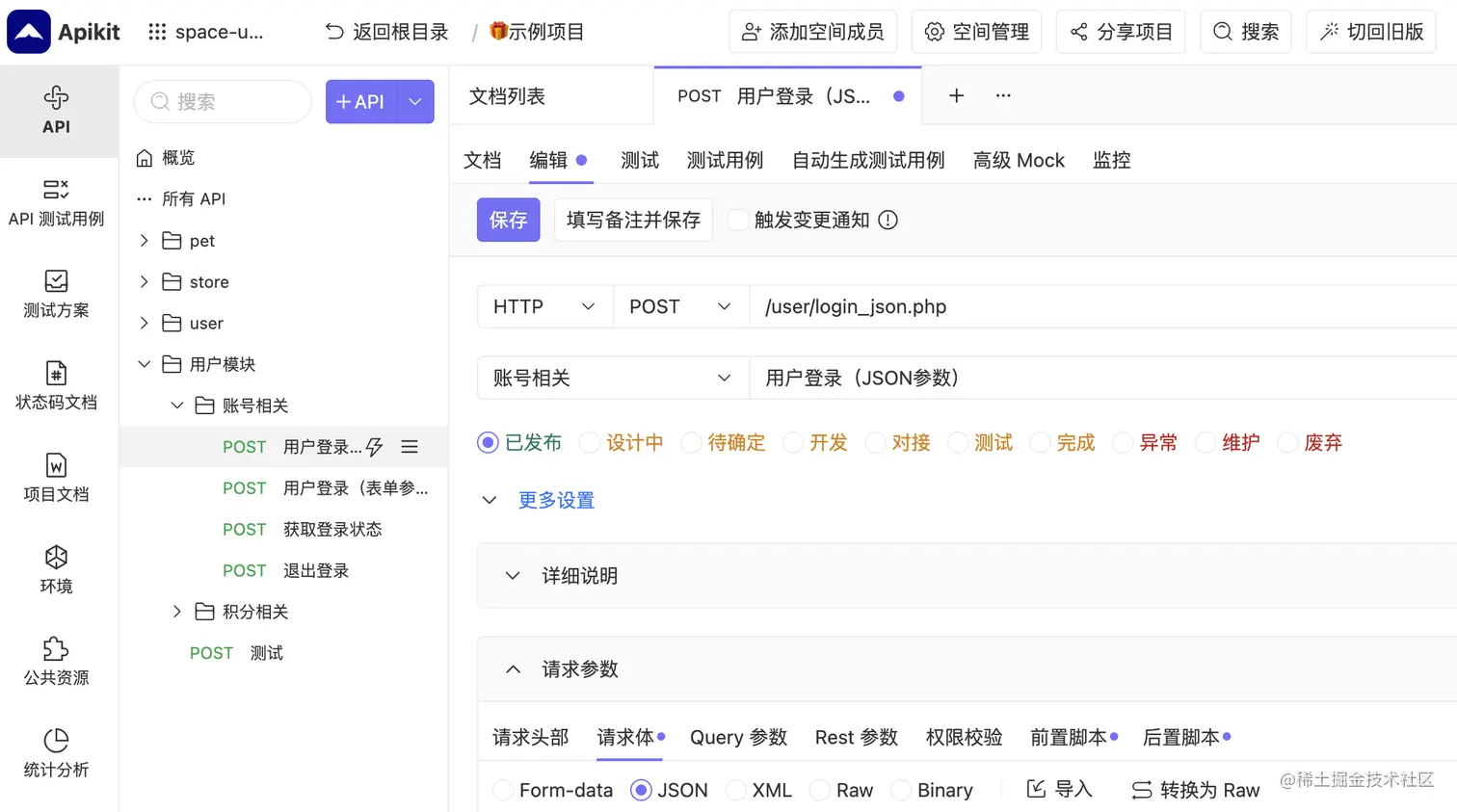Screen dimensions: 1457x812
Task: Open the POST method dropdown
Action: pos(681,306)
